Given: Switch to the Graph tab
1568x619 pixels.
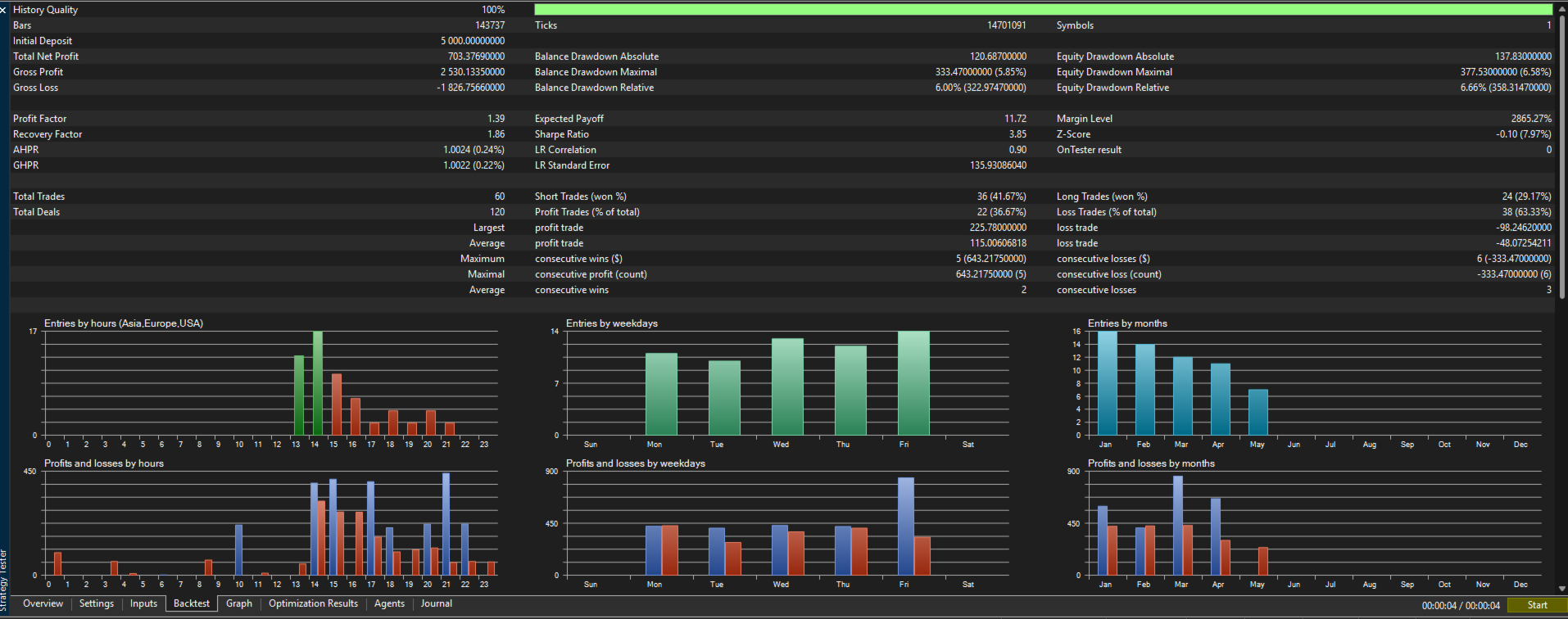Looking at the screenshot, I should [x=239, y=603].
